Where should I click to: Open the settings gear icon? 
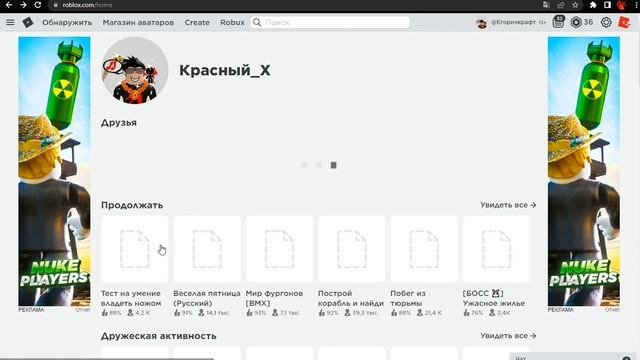pos(606,22)
